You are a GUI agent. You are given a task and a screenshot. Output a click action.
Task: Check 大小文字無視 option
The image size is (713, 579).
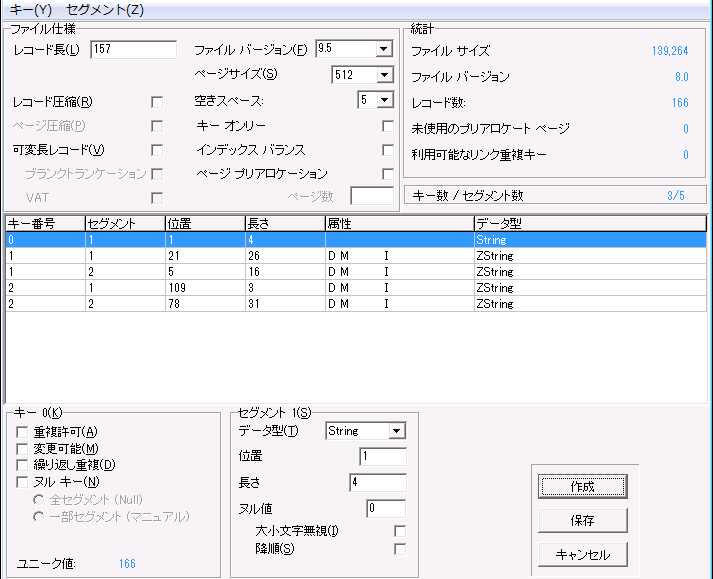click(400, 530)
